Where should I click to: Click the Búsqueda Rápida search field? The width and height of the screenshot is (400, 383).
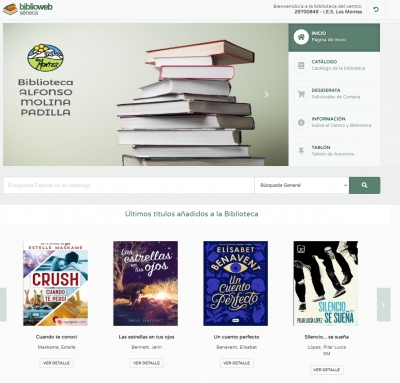[x=129, y=185]
